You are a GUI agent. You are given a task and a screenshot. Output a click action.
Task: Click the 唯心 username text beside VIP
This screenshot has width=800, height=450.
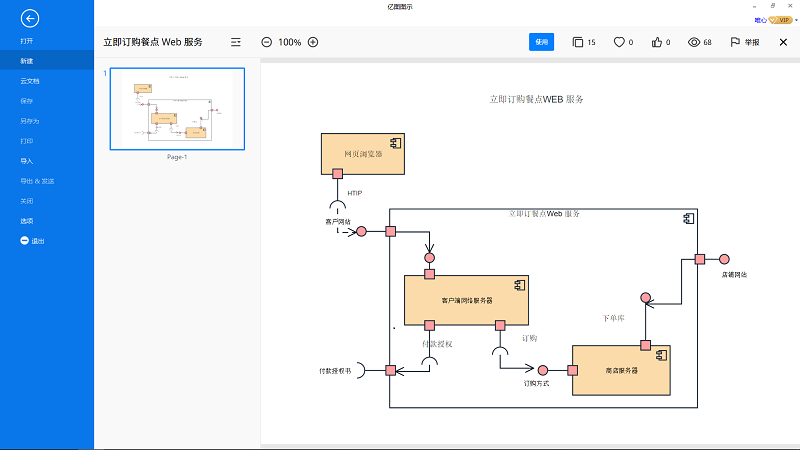coord(760,20)
